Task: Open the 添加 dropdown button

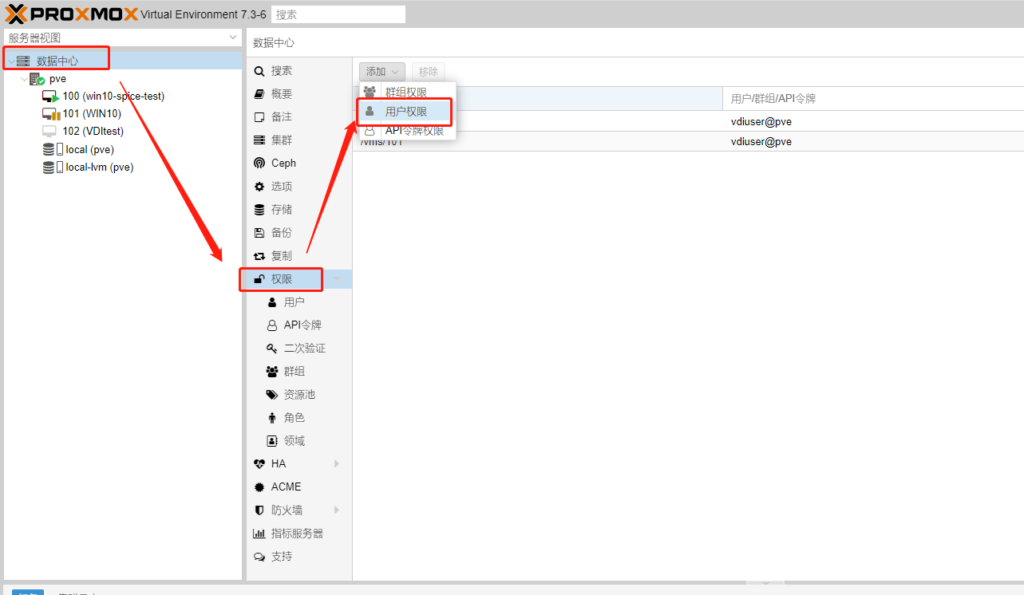Action: coord(382,72)
